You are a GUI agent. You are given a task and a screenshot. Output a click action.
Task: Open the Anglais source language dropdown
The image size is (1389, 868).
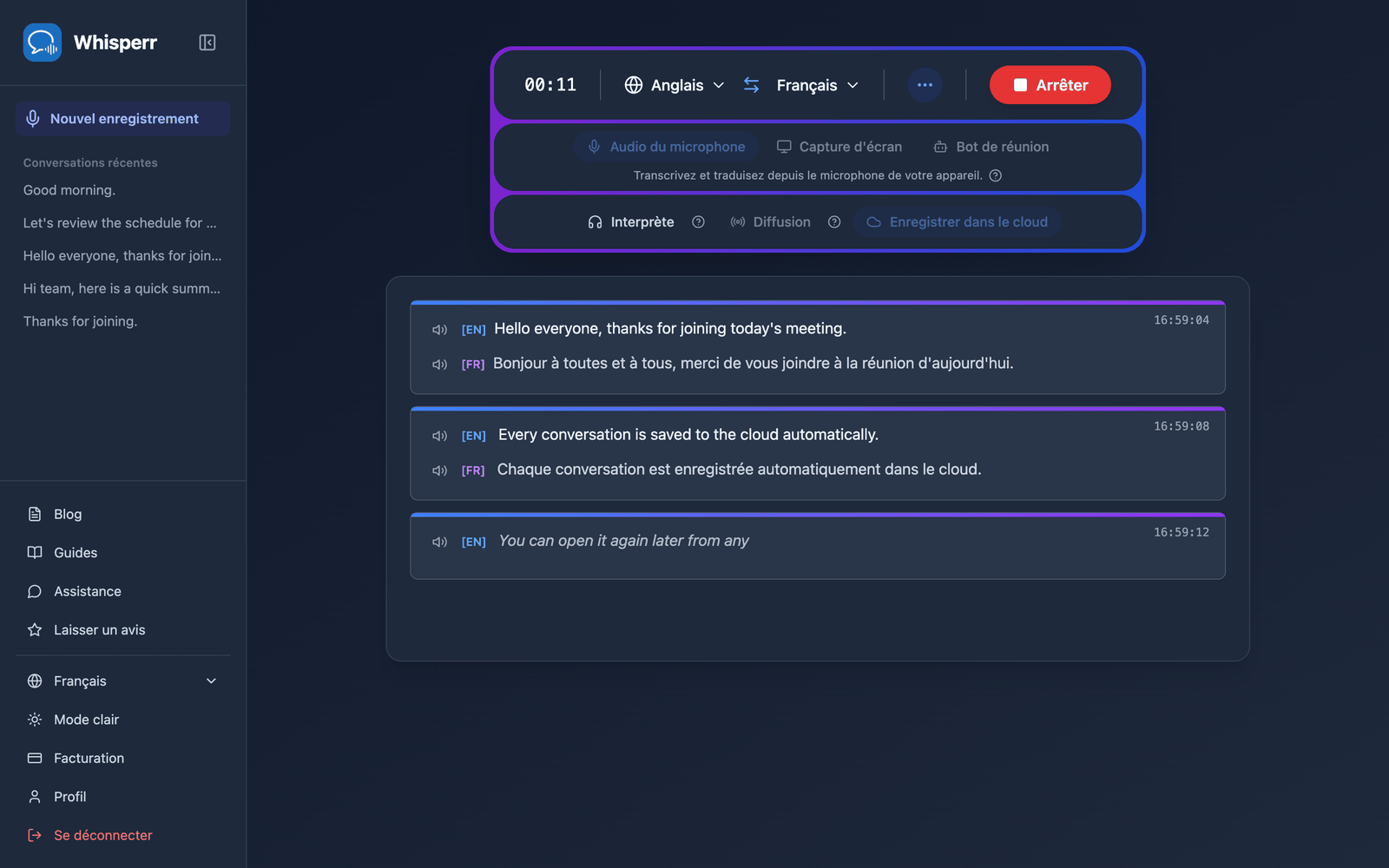pyautogui.click(x=675, y=85)
